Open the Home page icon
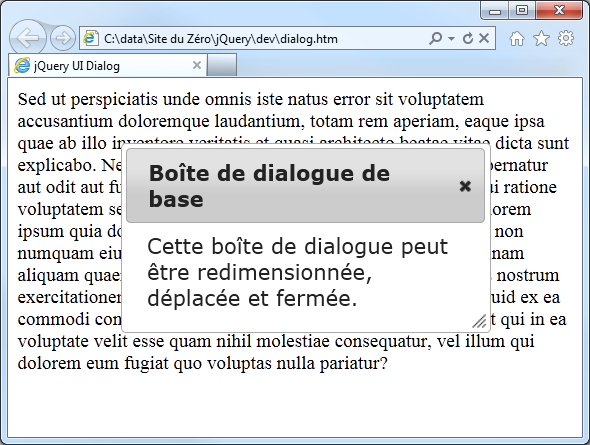This screenshot has width=590, height=445. (517, 38)
